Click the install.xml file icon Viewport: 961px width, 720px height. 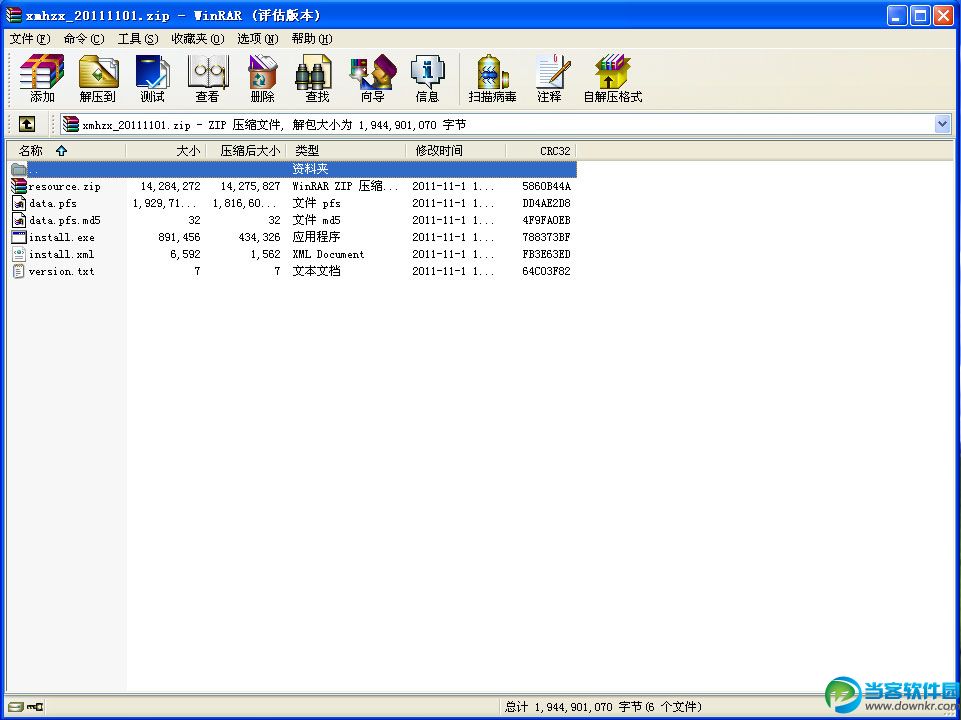pos(19,254)
